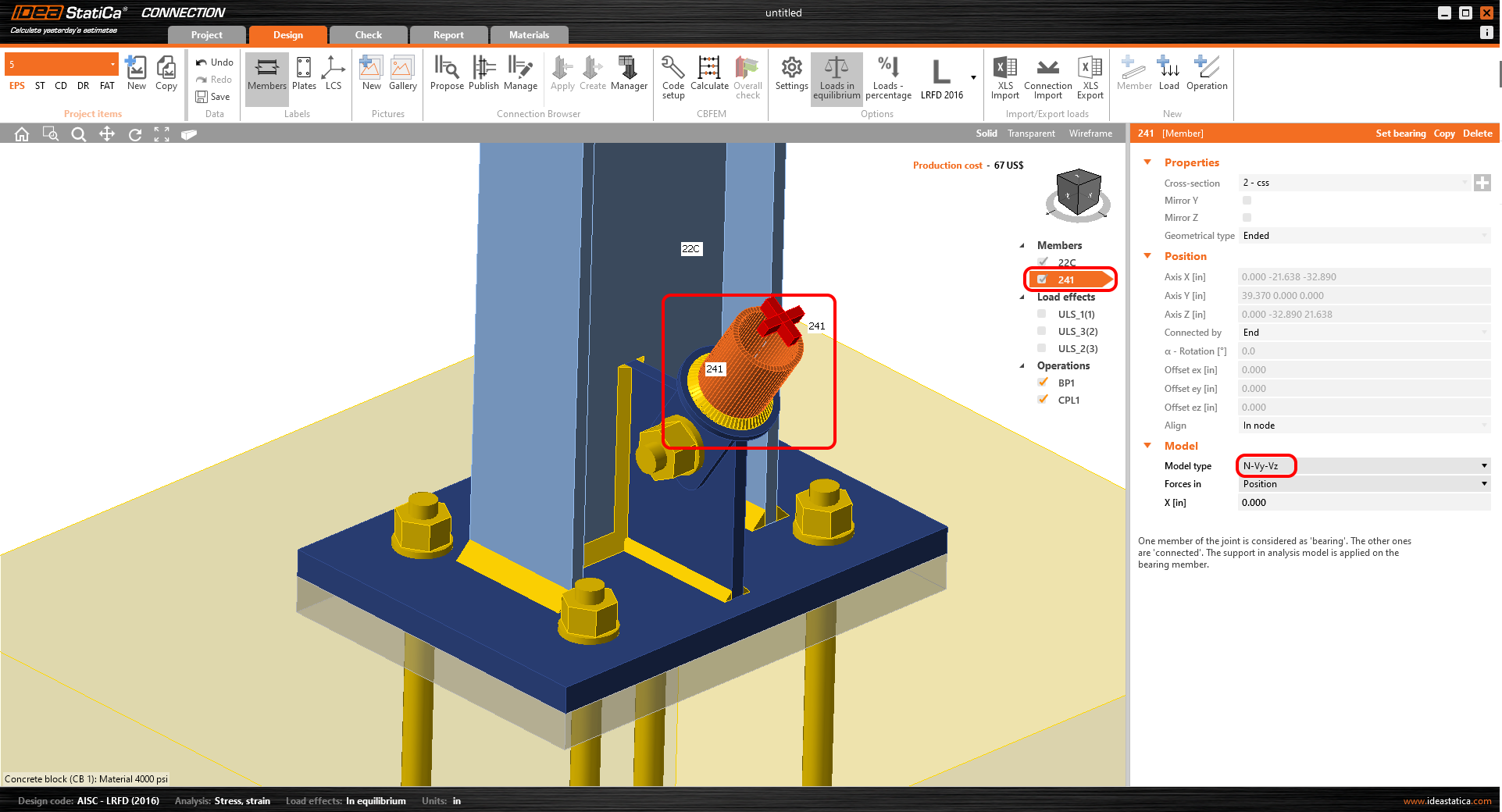The image size is (1502, 812).
Task: Start the XLS Import of loads
Action: pyautogui.click(x=1005, y=77)
